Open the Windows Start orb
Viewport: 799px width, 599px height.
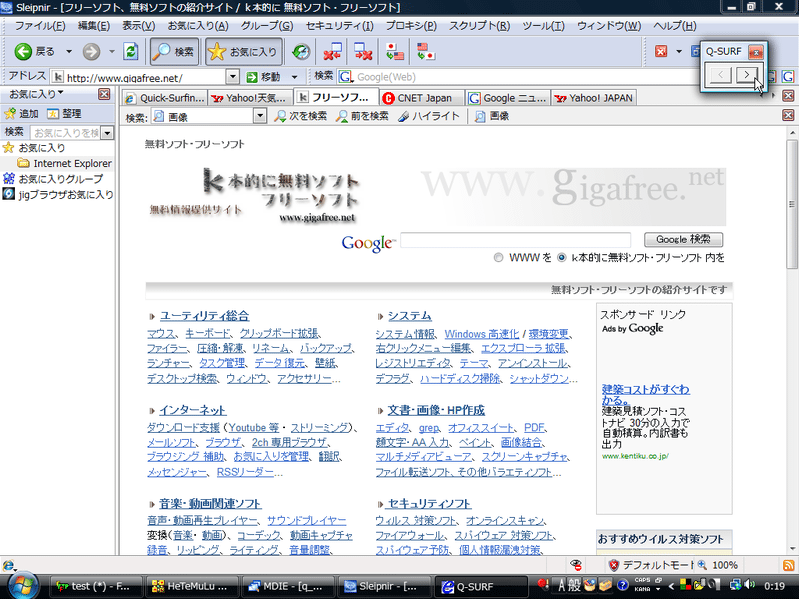tap(22, 585)
